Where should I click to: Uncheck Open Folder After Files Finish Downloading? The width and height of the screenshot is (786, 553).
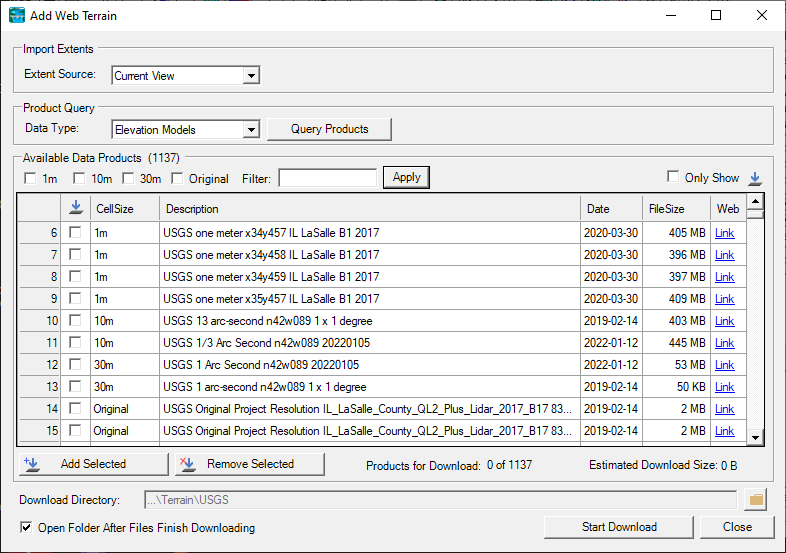(26, 527)
